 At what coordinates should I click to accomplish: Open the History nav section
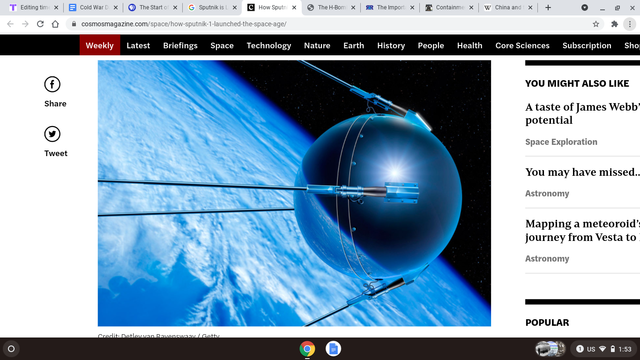[x=391, y=45]
